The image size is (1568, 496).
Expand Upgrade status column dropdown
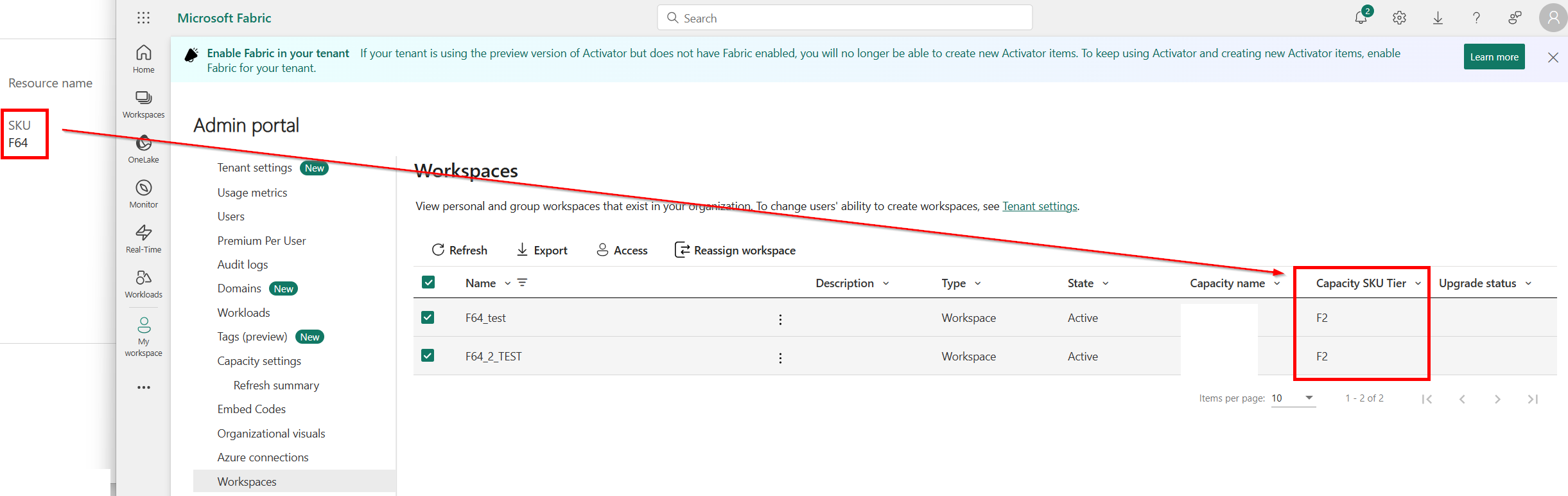click(1528, 283)
